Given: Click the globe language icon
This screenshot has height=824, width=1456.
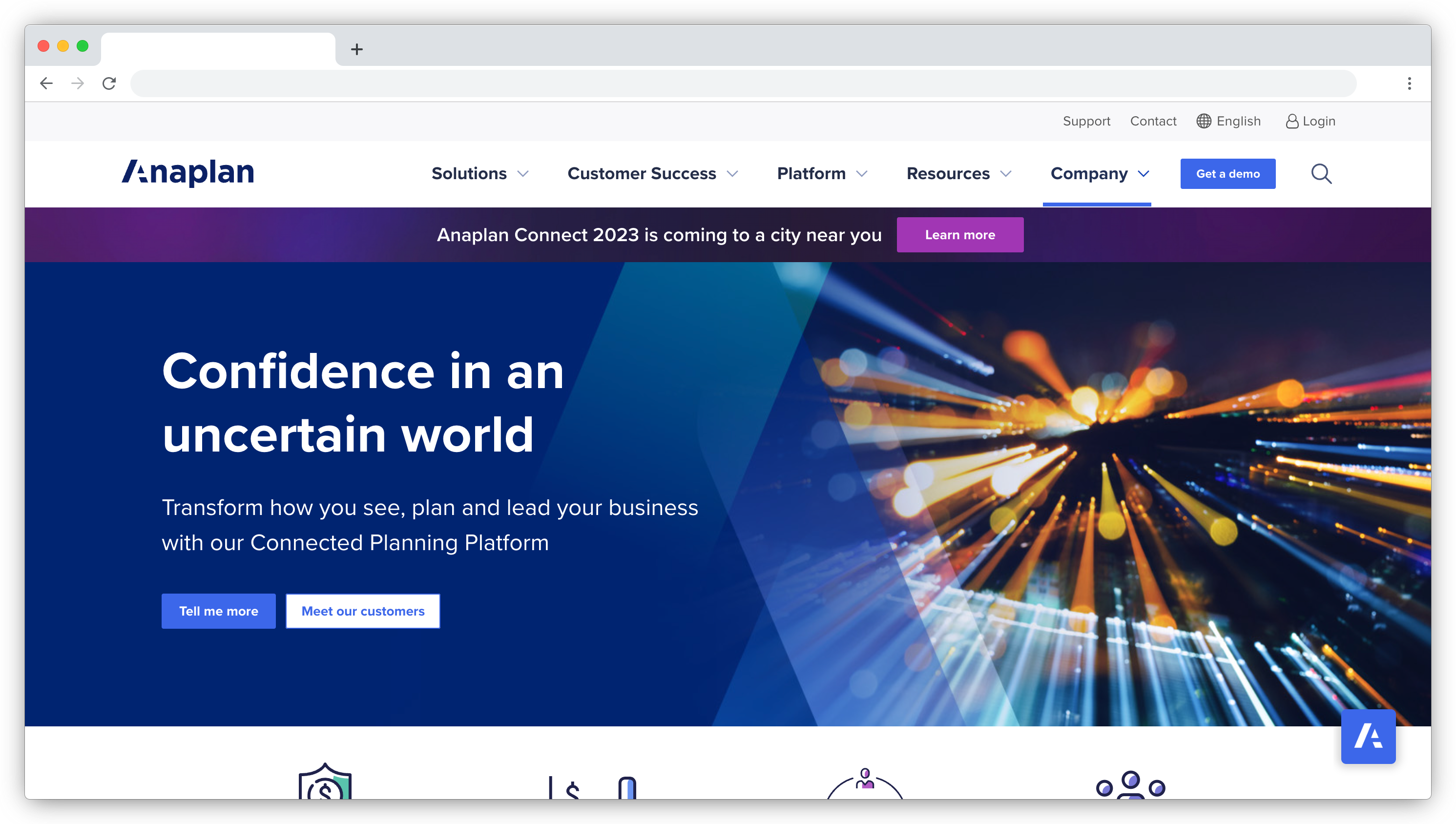Looking at the screenshot, I should pos(1203,121).
